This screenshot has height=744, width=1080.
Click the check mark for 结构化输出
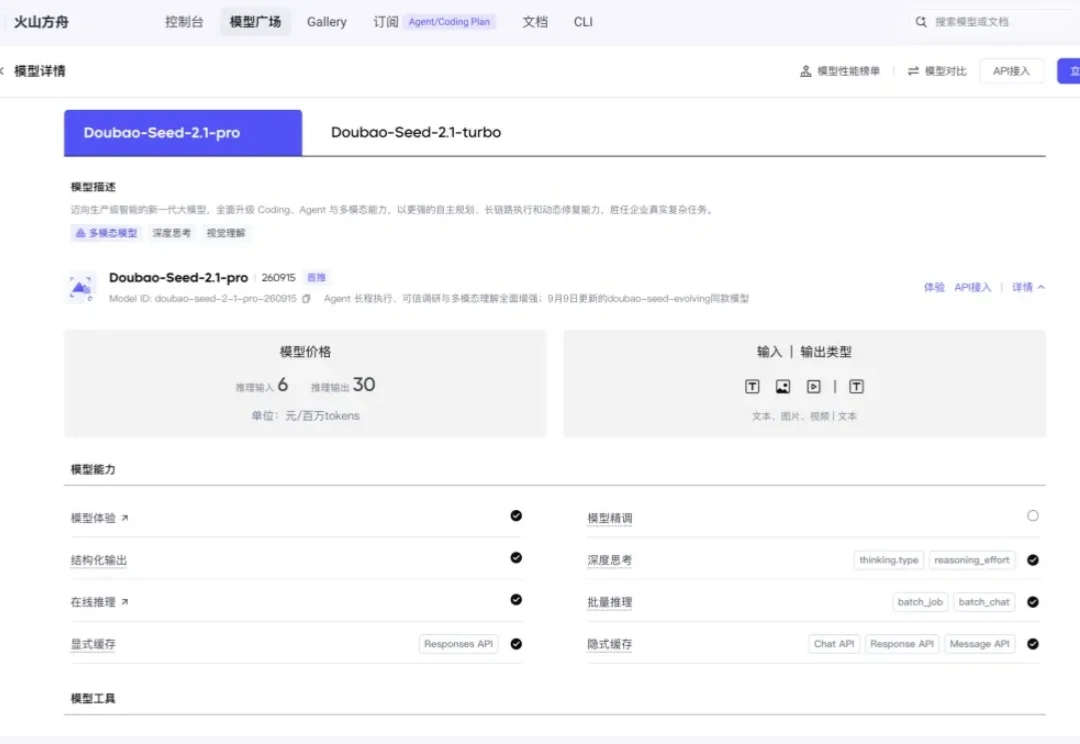516,557
